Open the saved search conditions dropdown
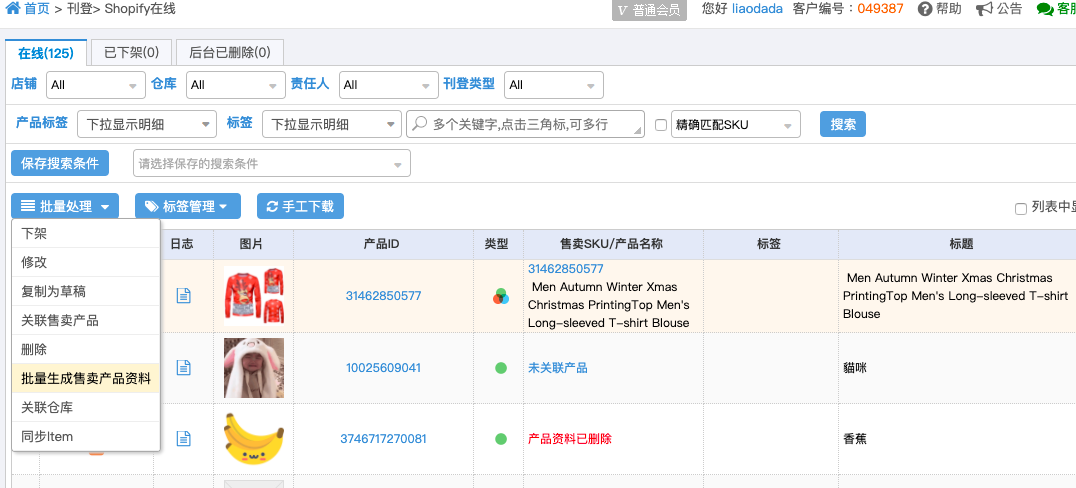This screenshot has height=488, width=1076. point(272,163)
